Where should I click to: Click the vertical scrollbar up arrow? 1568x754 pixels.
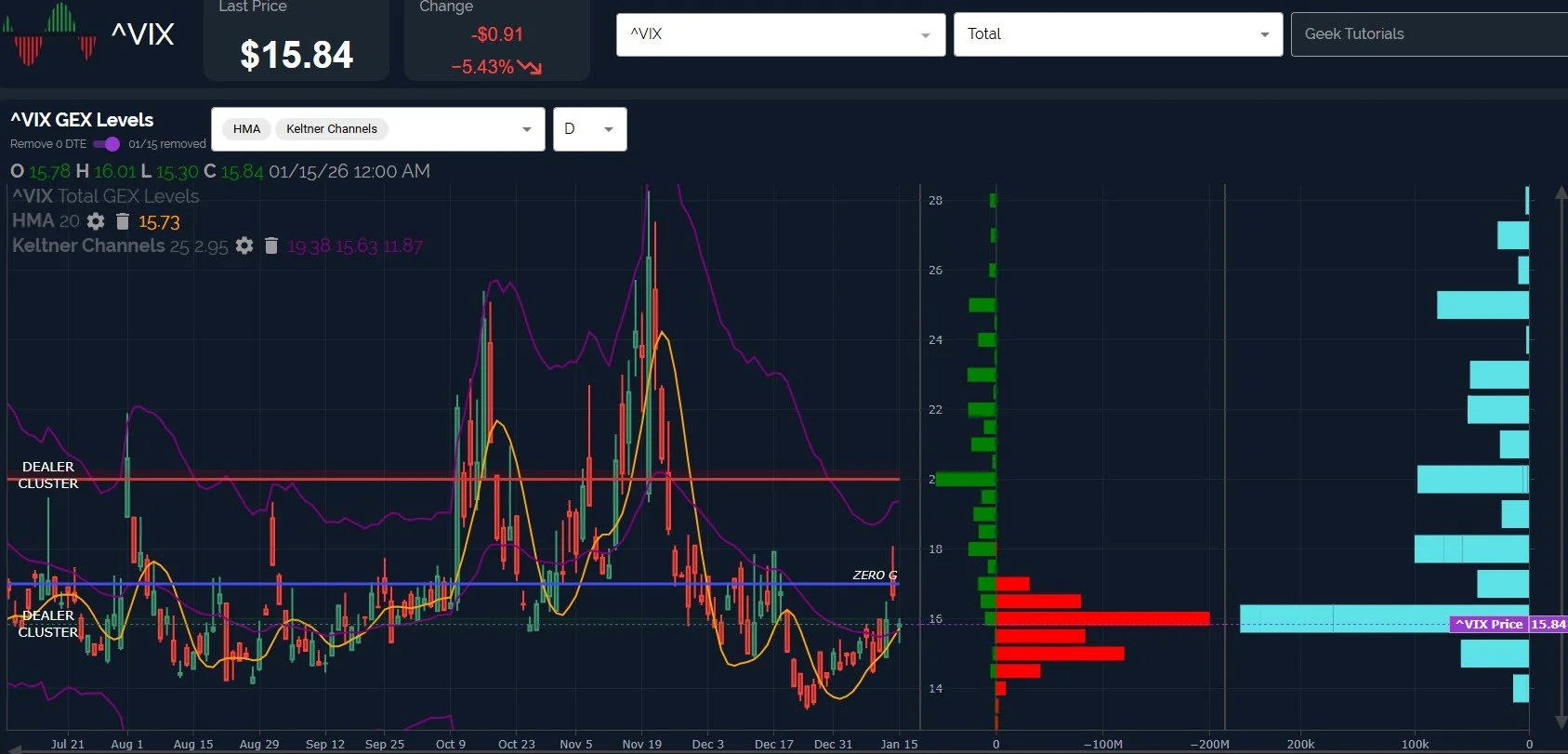(1560, 193)
